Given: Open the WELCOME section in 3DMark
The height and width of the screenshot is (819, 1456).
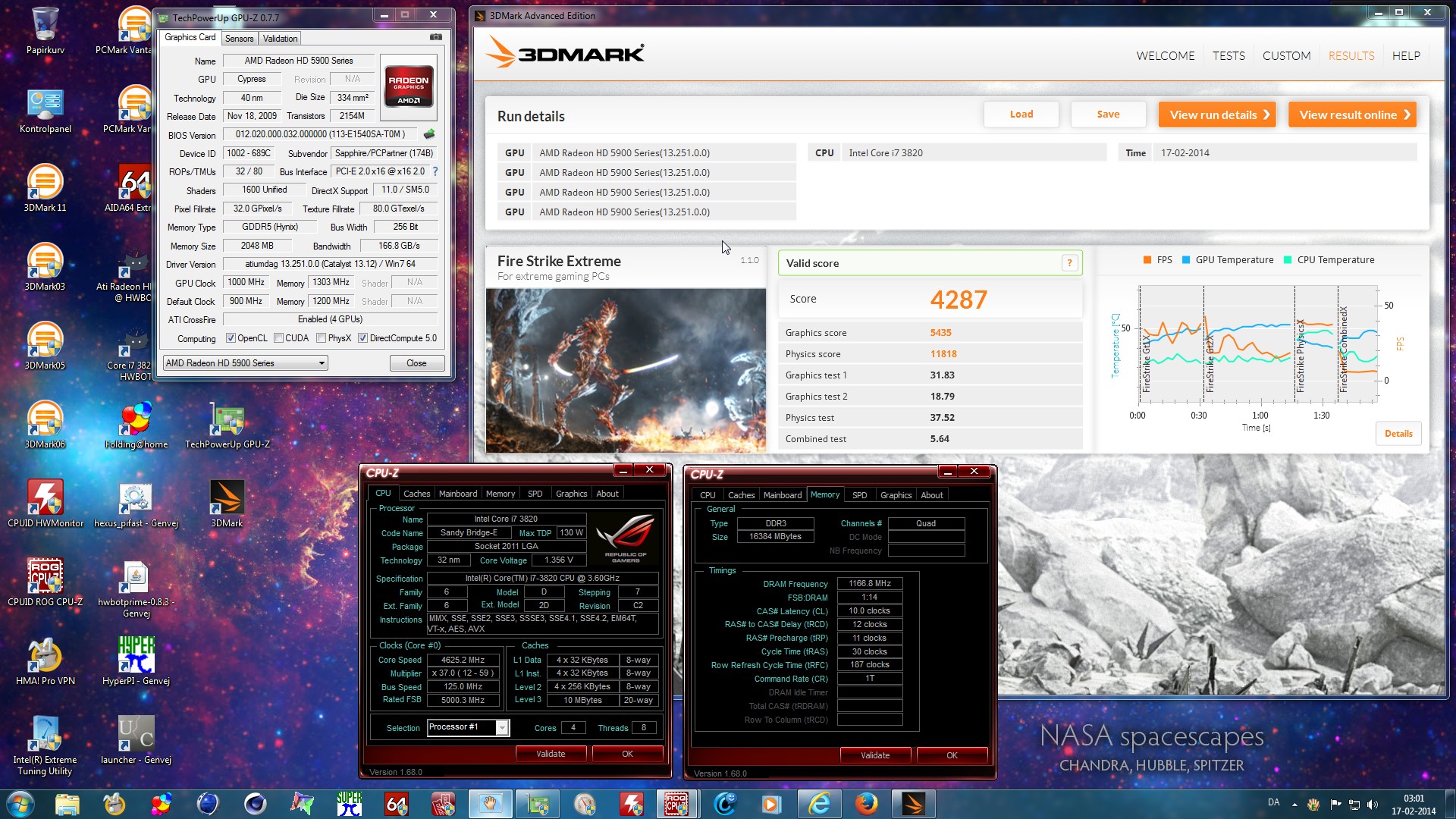Looking at the screenshot, I should (x=1165, y=56).
